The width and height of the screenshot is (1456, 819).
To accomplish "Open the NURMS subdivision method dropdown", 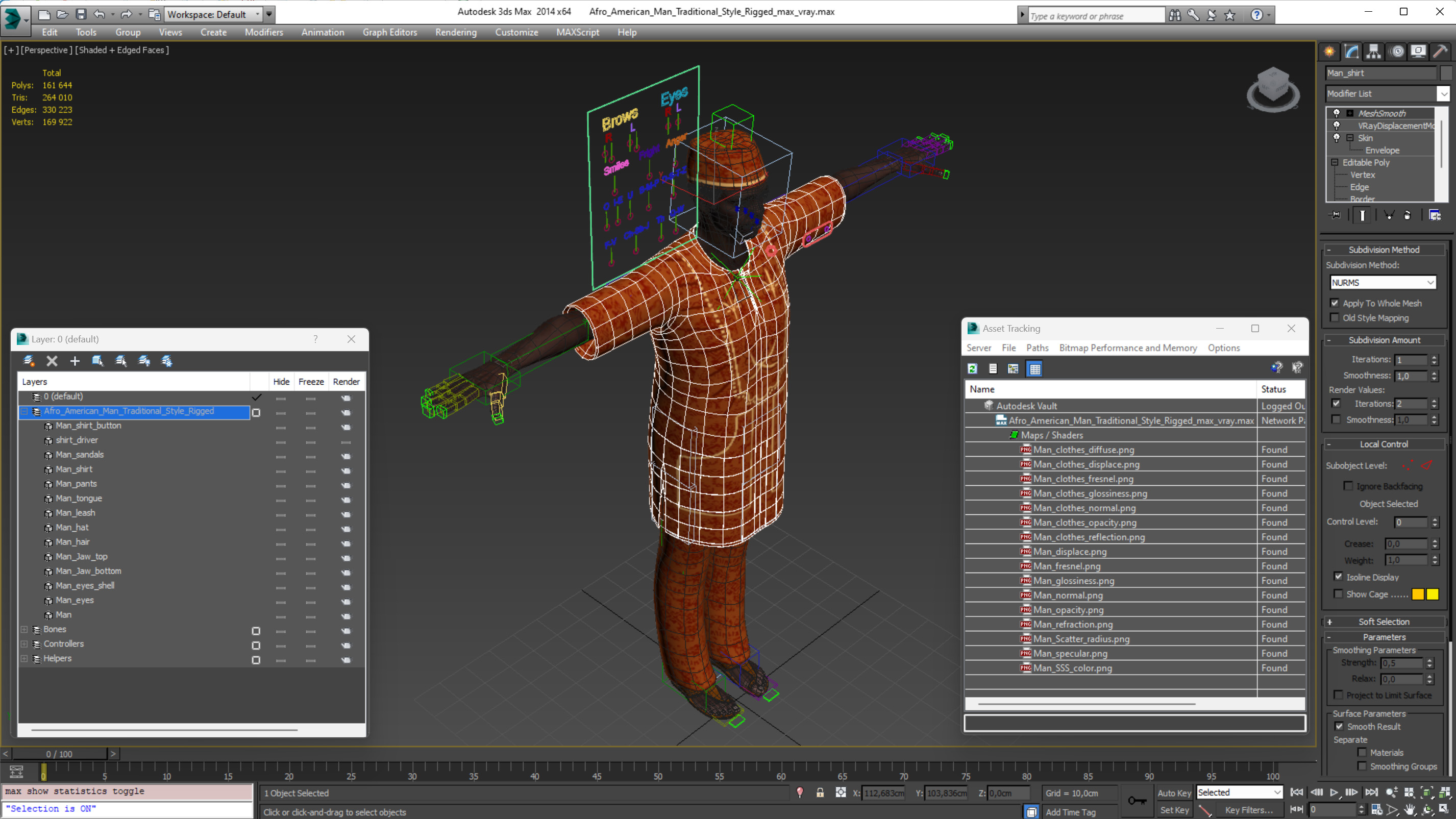I will coord(1383,282).
